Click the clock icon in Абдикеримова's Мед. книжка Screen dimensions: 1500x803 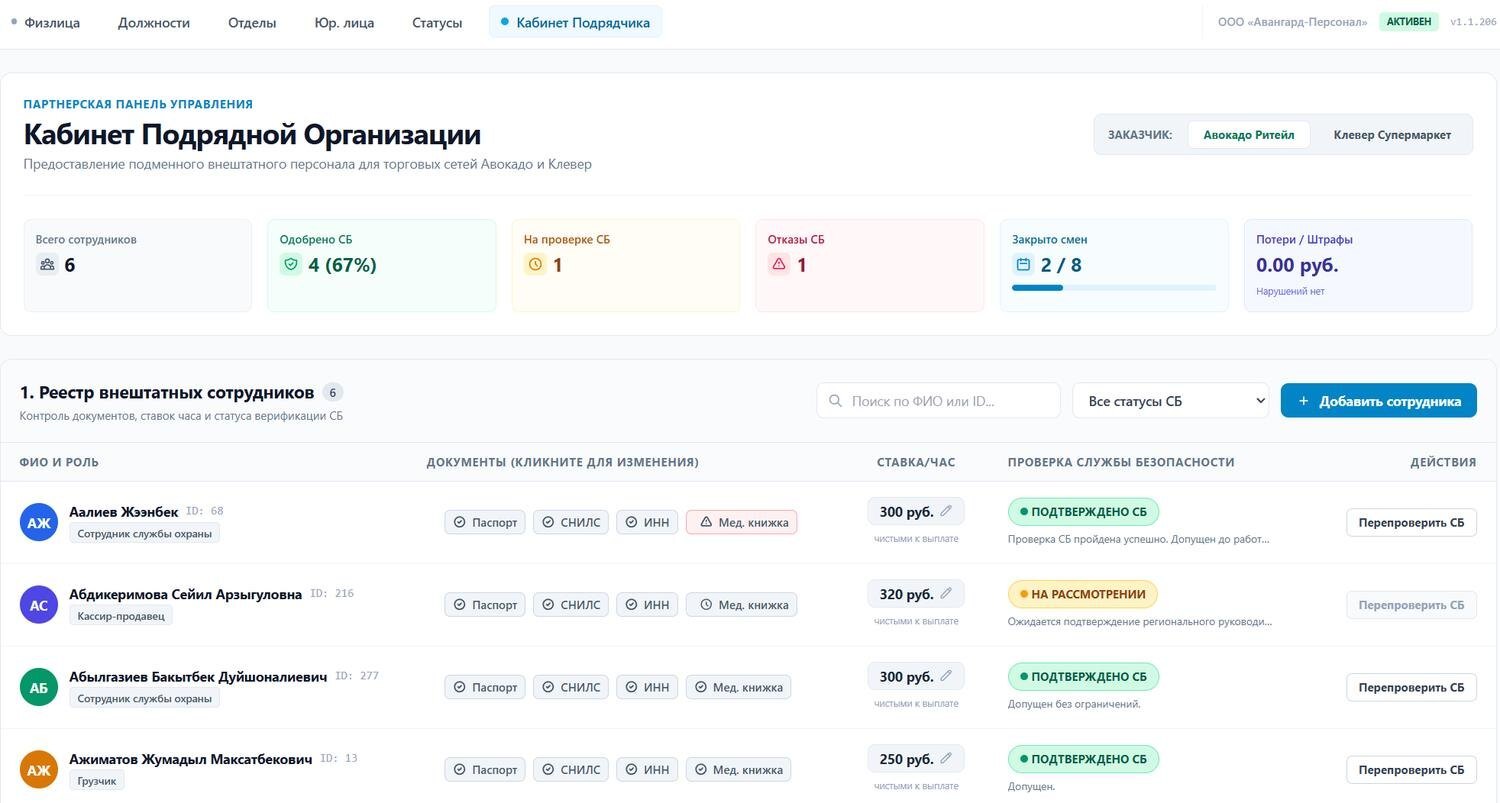(x=705, y=604)
